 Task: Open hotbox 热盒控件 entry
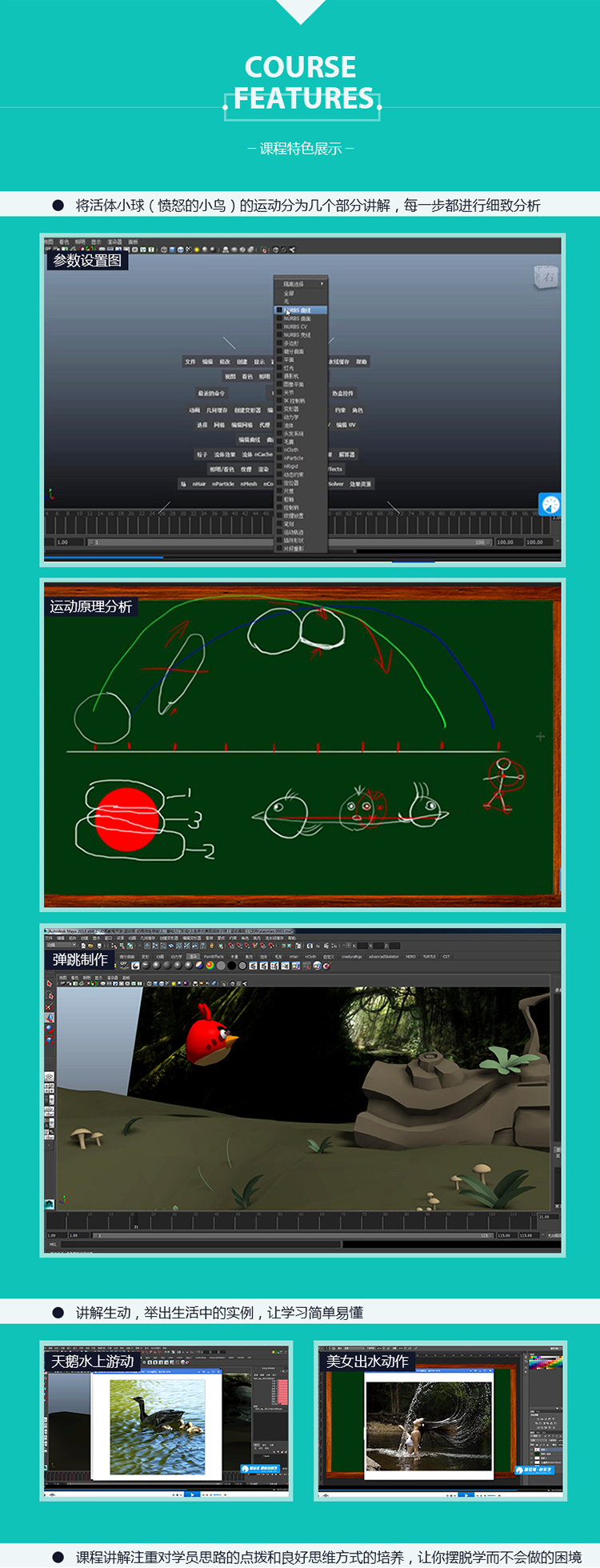[x=342, y=394]
